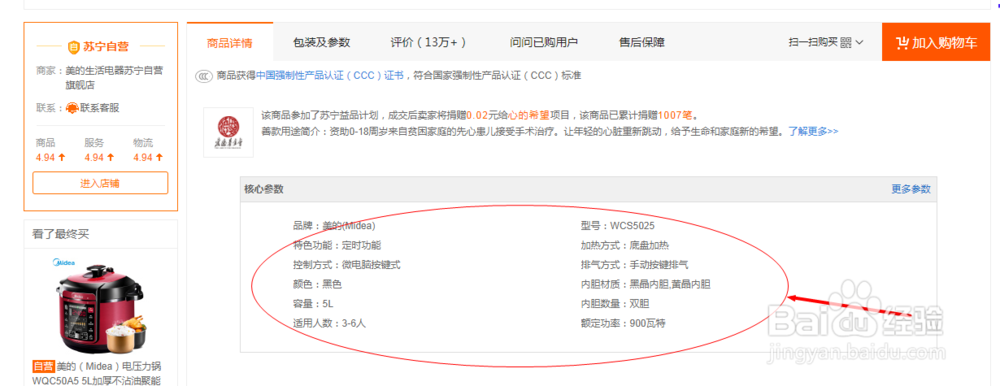The width and height of the screenshot is (1000, 386).
Task: Open the 评价（13万+） tab
Action: (x=428, y=43)
